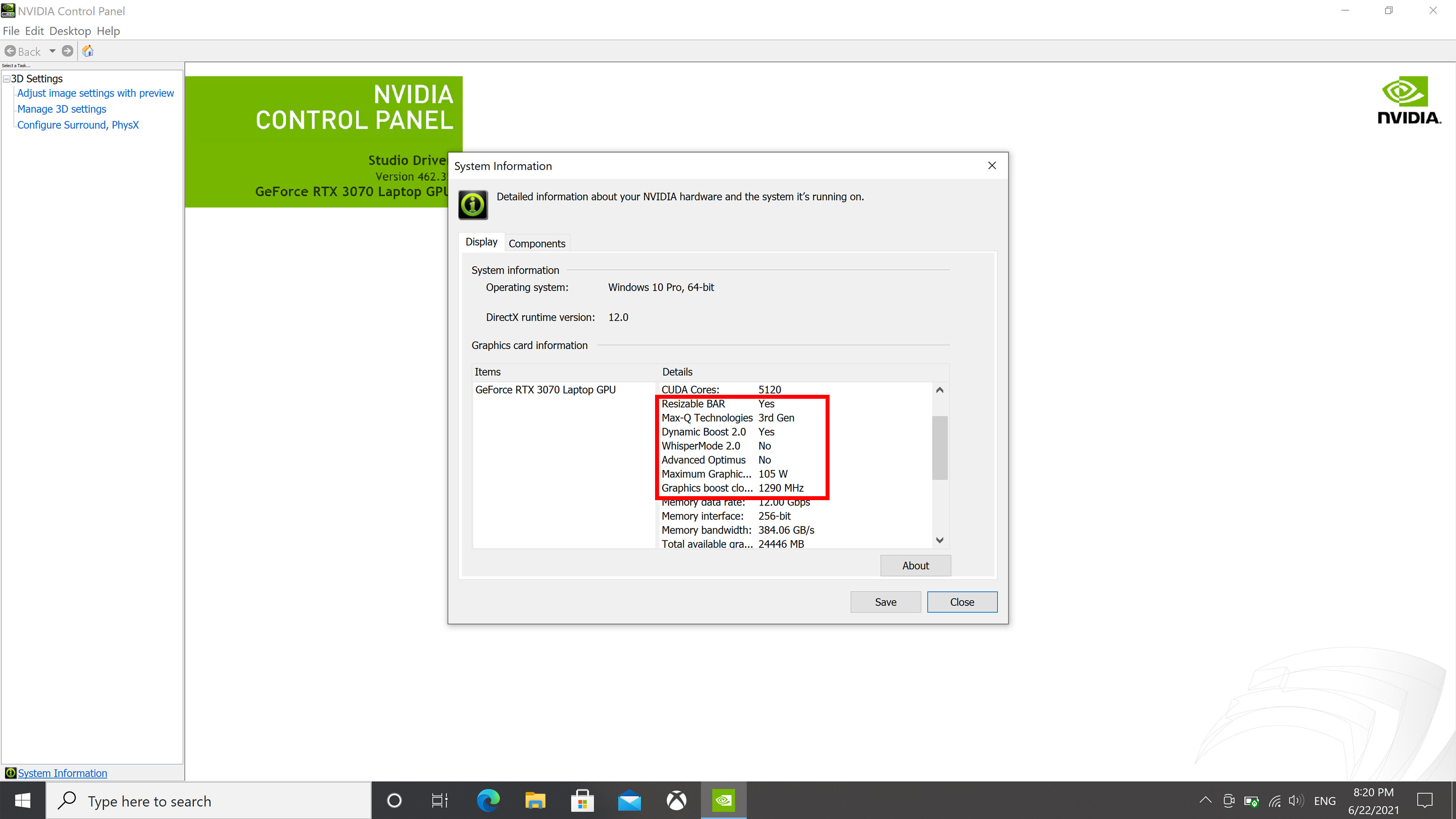Open the notification center icon
The image size is (1456, 819).
point(1425,801)
